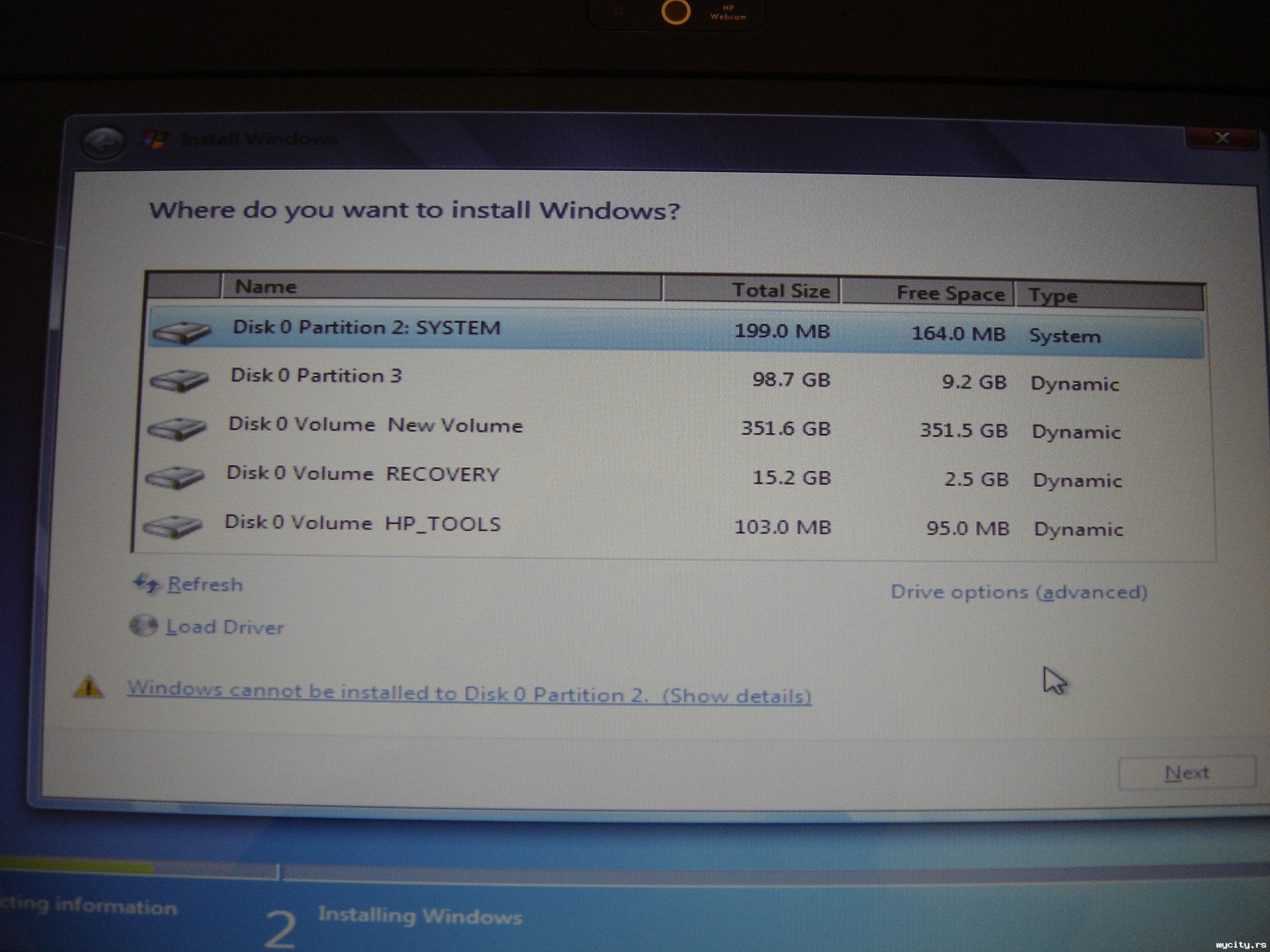This screenshot has width=1270, height=952.
Task: Show details of the installation warning
Action: pyautogui.click(x=737, y=696)
